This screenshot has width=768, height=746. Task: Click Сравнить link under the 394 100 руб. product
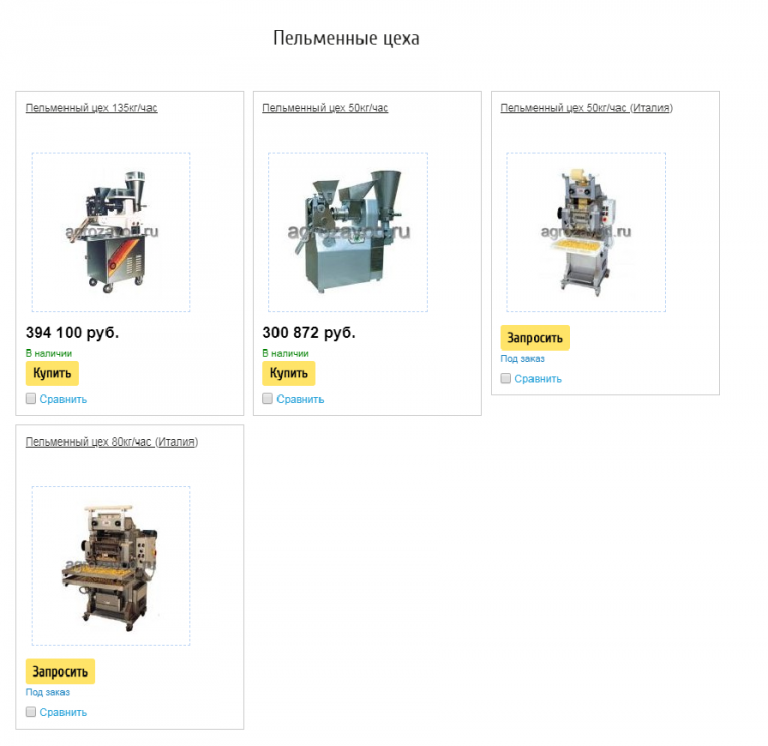click(63, 399)
